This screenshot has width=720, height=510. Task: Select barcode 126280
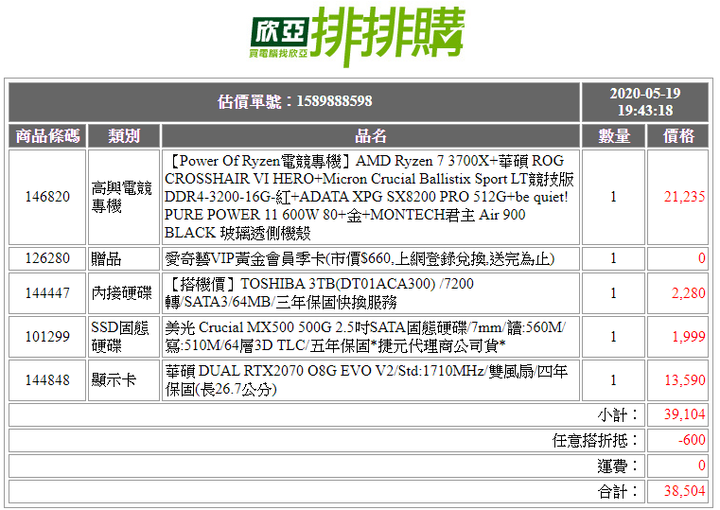(x=47, y=258)
